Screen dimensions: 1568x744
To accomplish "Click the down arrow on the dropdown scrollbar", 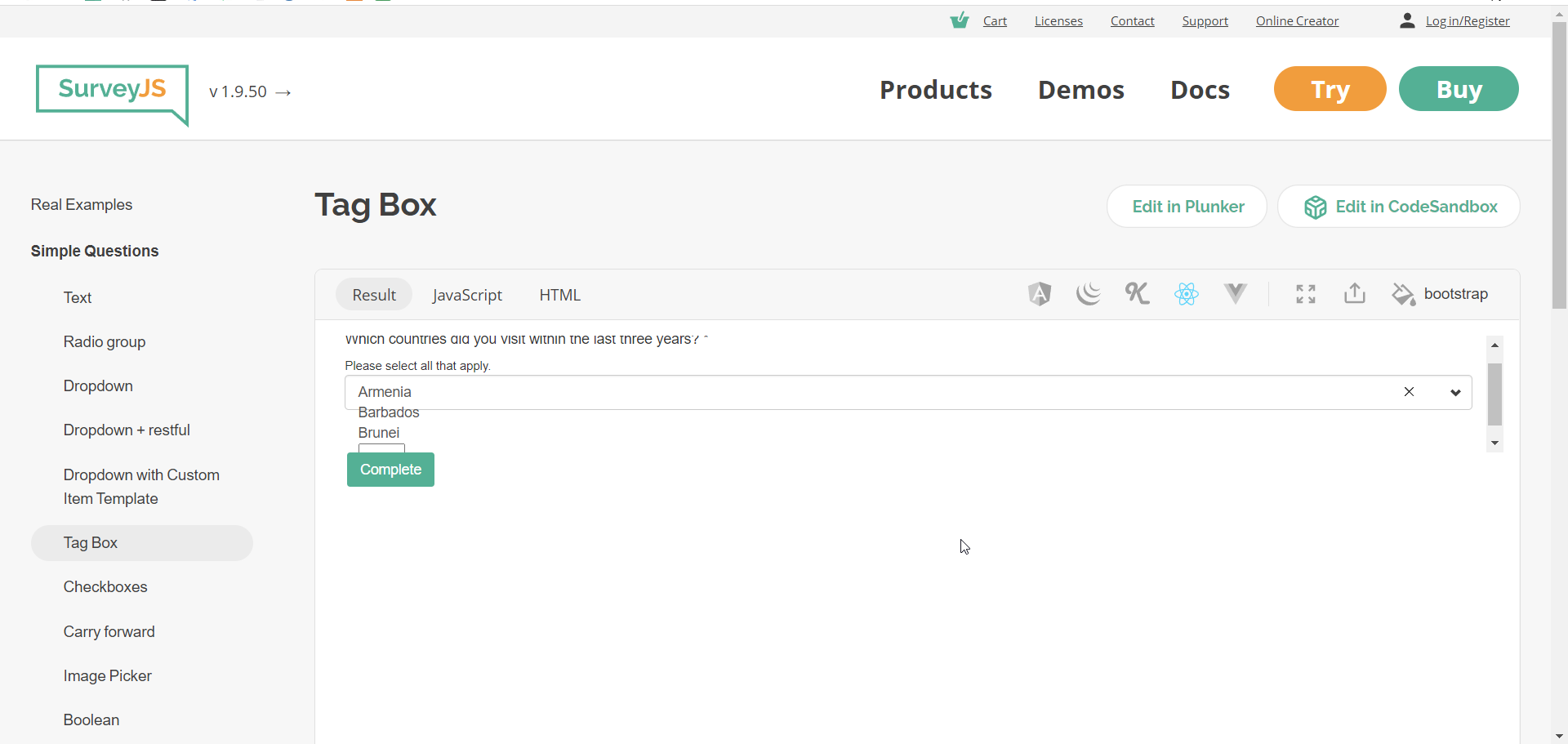I will pos(1494,443).
